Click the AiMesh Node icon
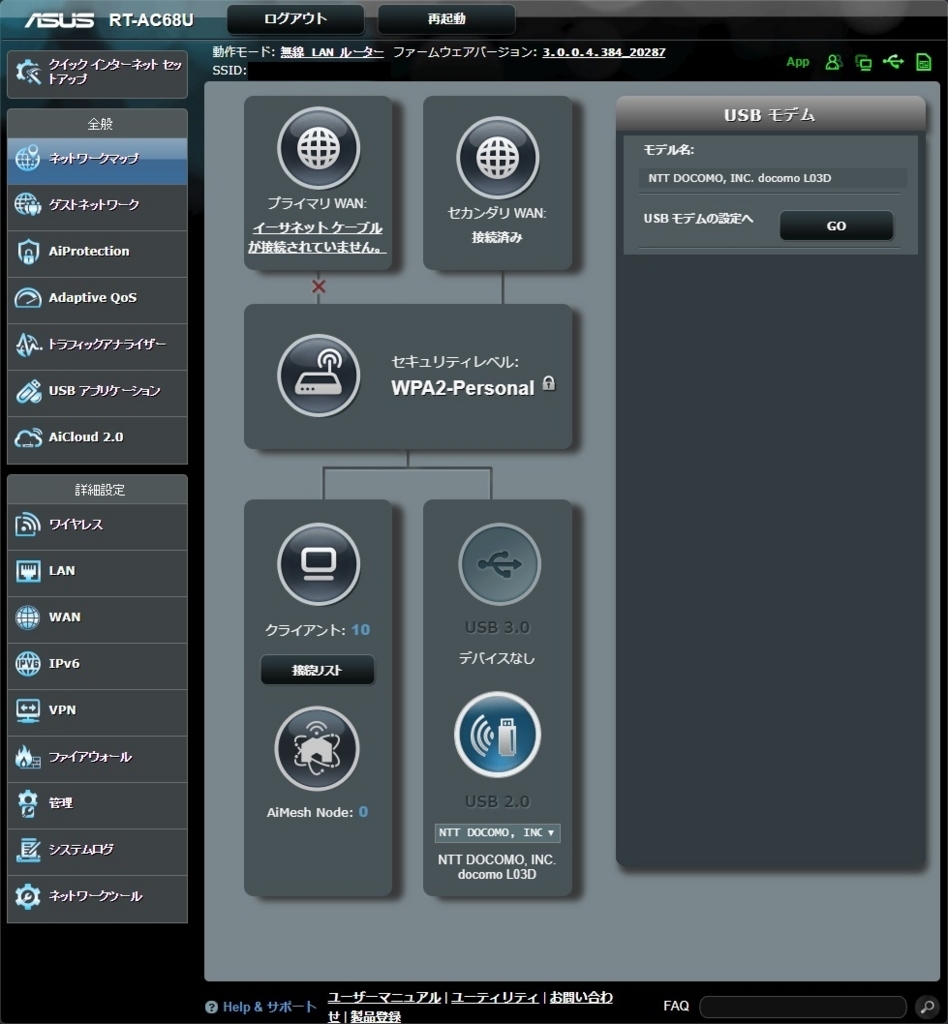 coord(317,748)
